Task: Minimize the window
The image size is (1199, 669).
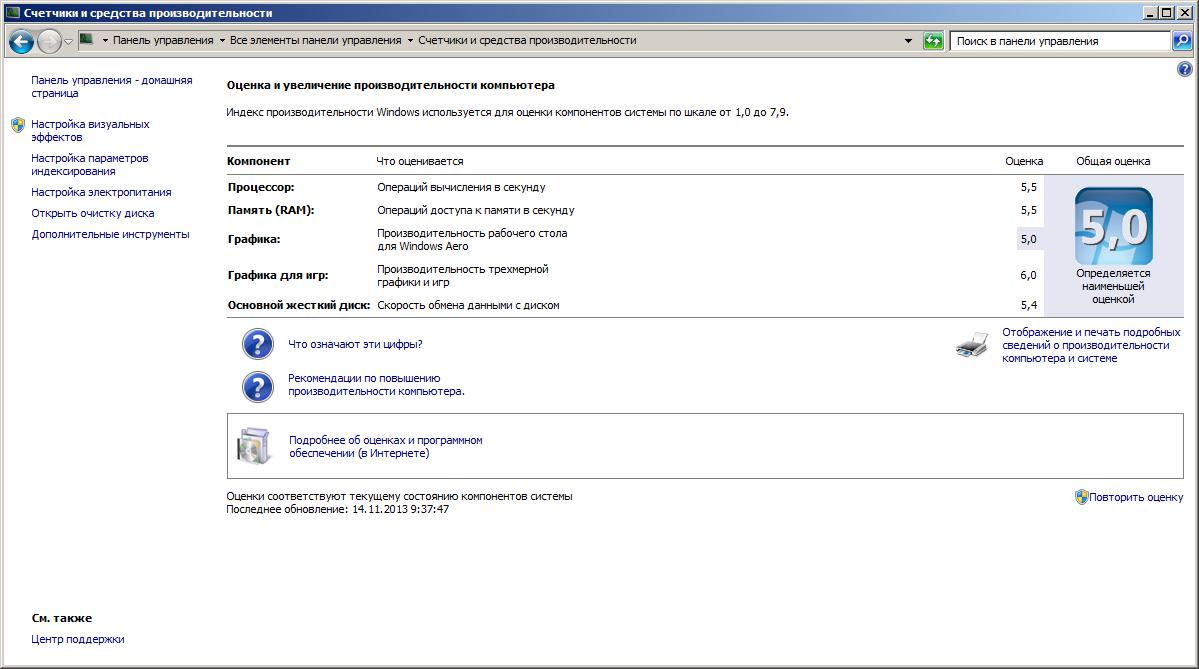Action: pyautogui.click(x=1150, y=13)
